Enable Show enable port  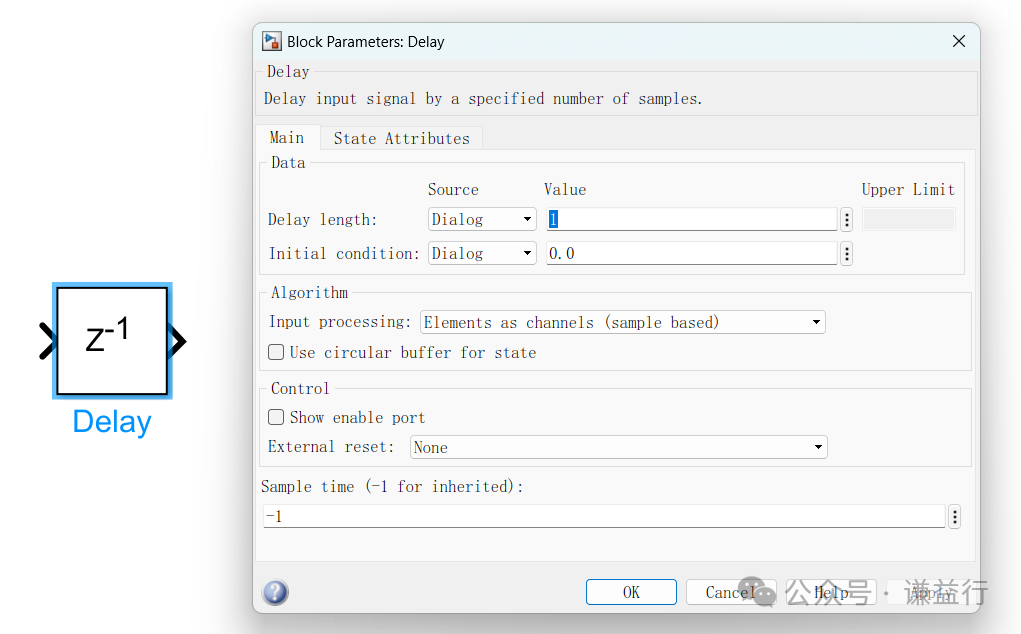coord(275,417)
